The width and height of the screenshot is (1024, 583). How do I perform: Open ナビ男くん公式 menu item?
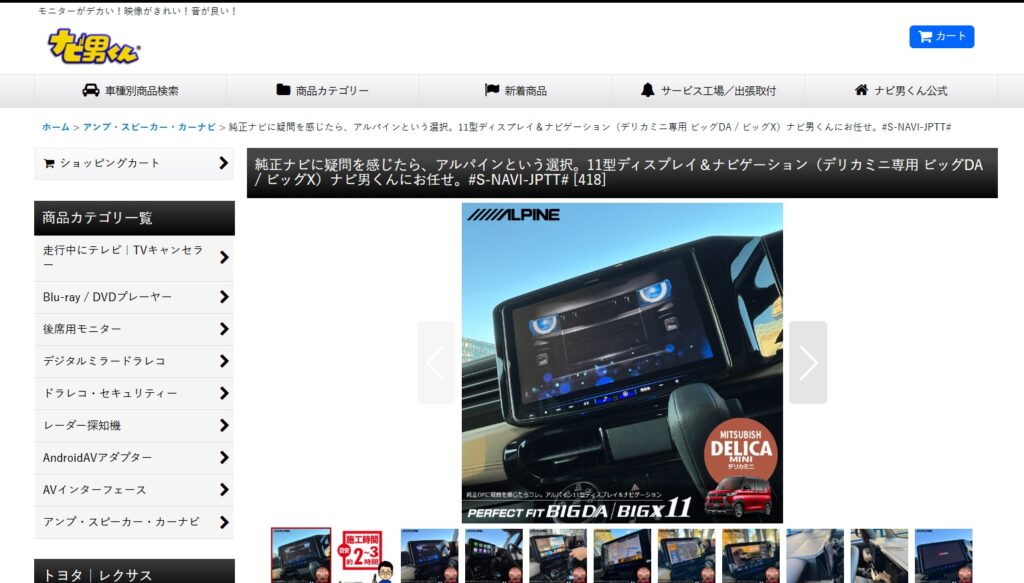901,91
